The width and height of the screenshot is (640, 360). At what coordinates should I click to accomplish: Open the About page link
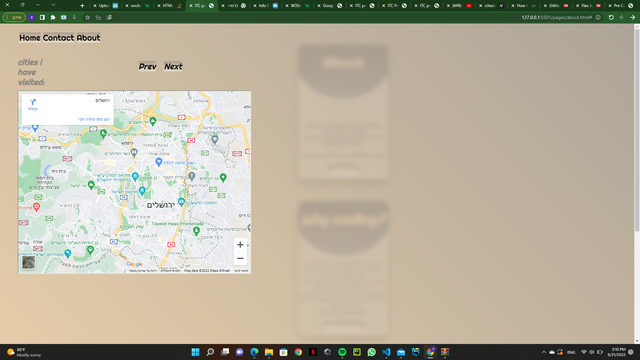tap(88, 38)
